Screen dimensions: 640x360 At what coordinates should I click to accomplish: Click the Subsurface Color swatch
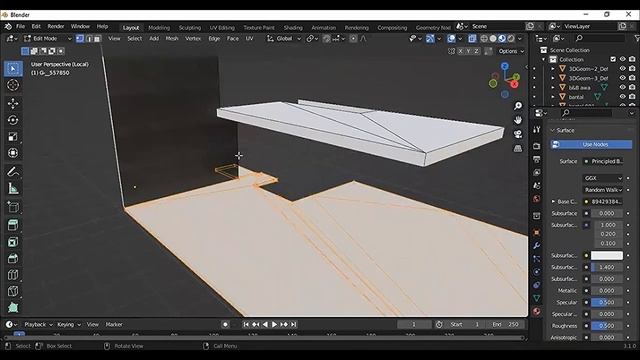click(607, 256)
